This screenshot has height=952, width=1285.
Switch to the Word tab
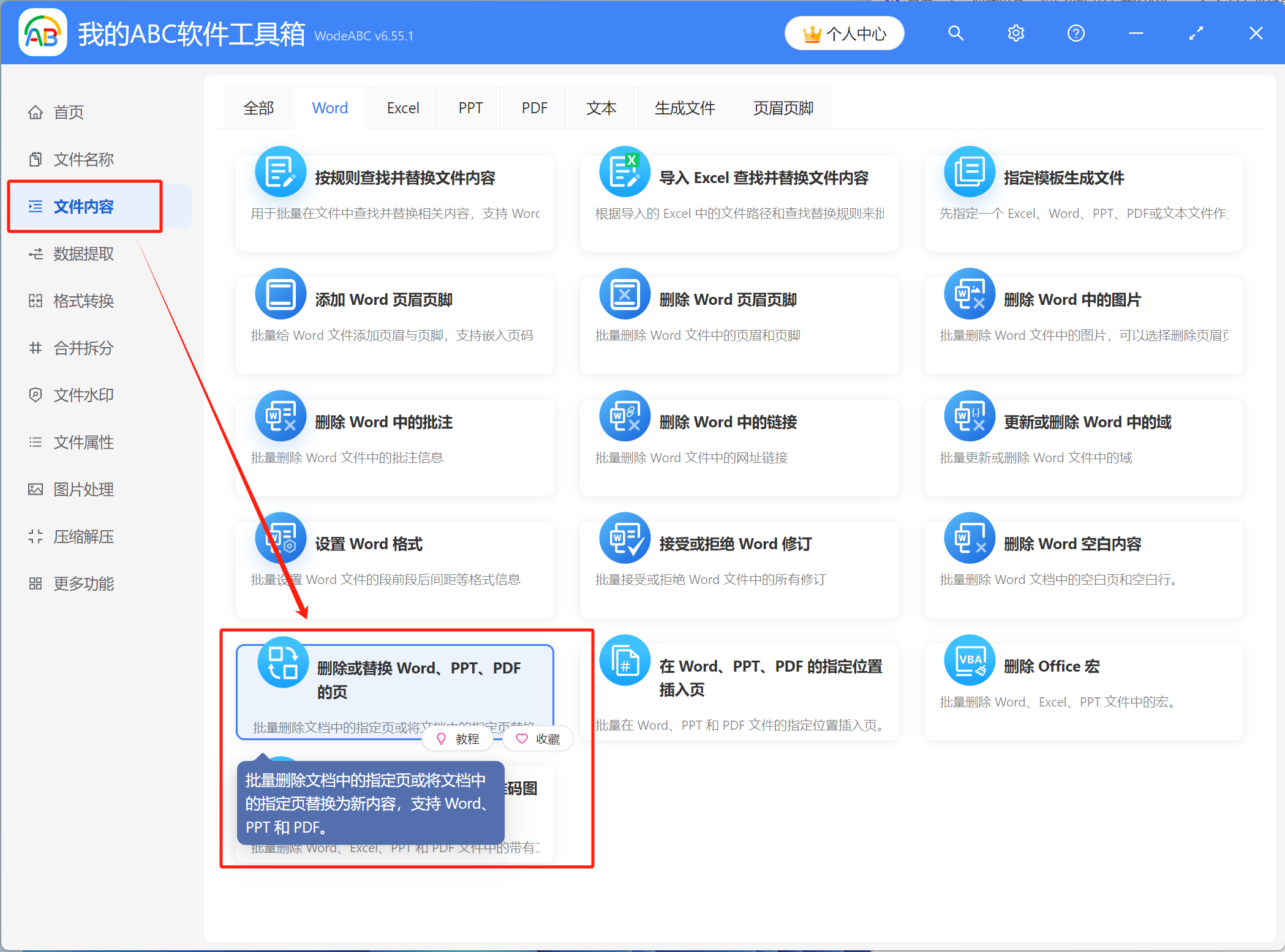tap(330, 107)
